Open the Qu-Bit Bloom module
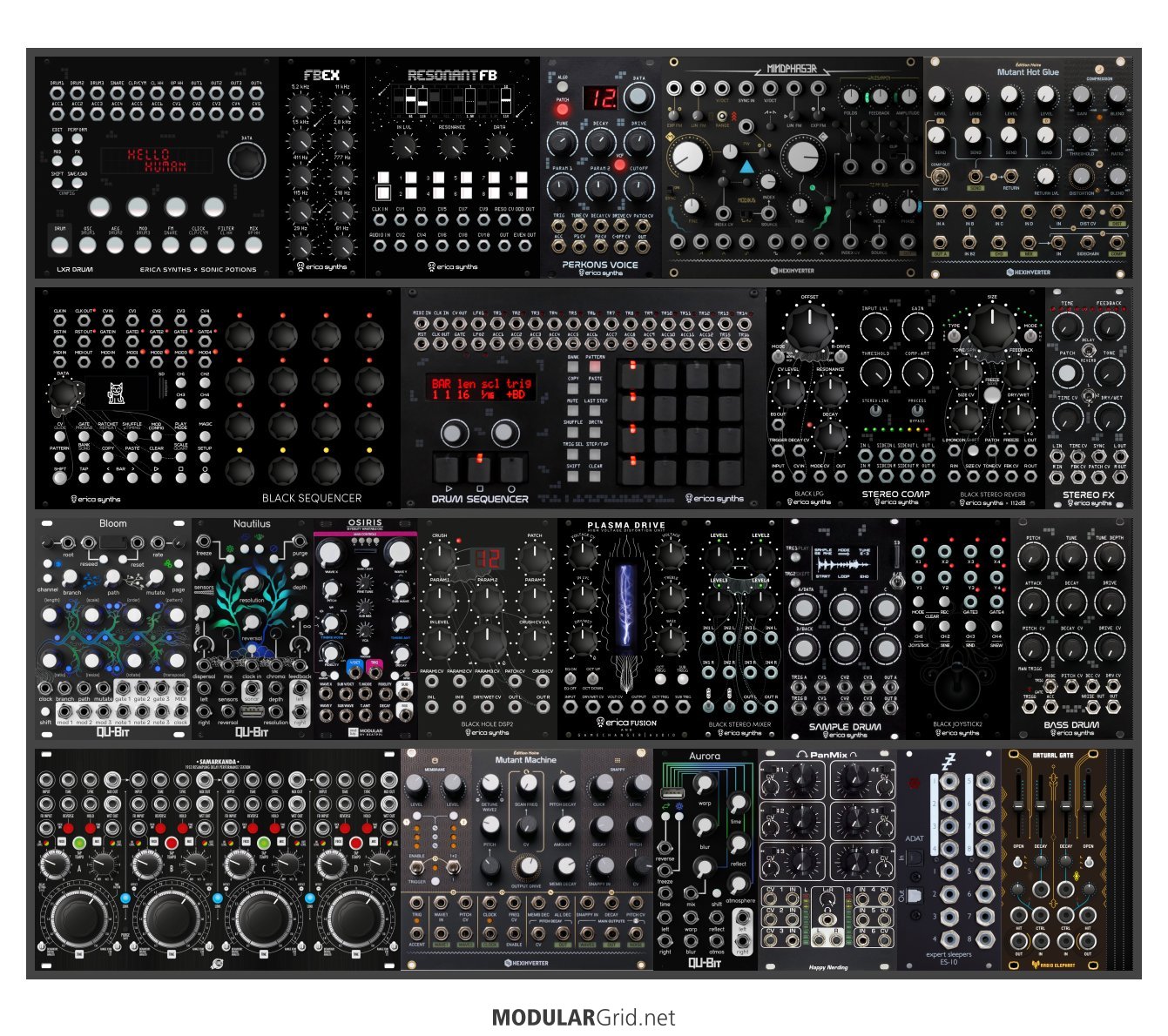Screen dimensions: 1168x1036 click(x=113, y=629)
